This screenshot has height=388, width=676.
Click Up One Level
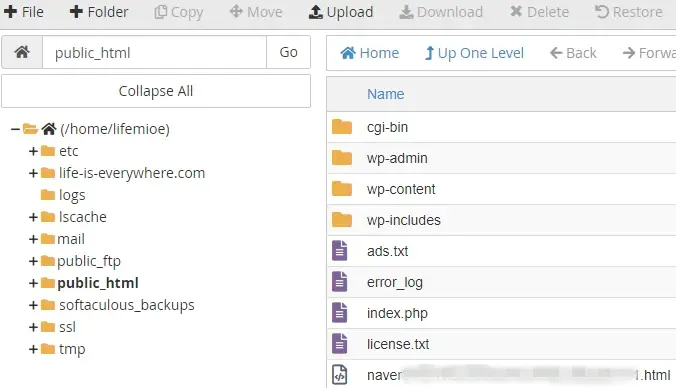[x=474, y=53]
